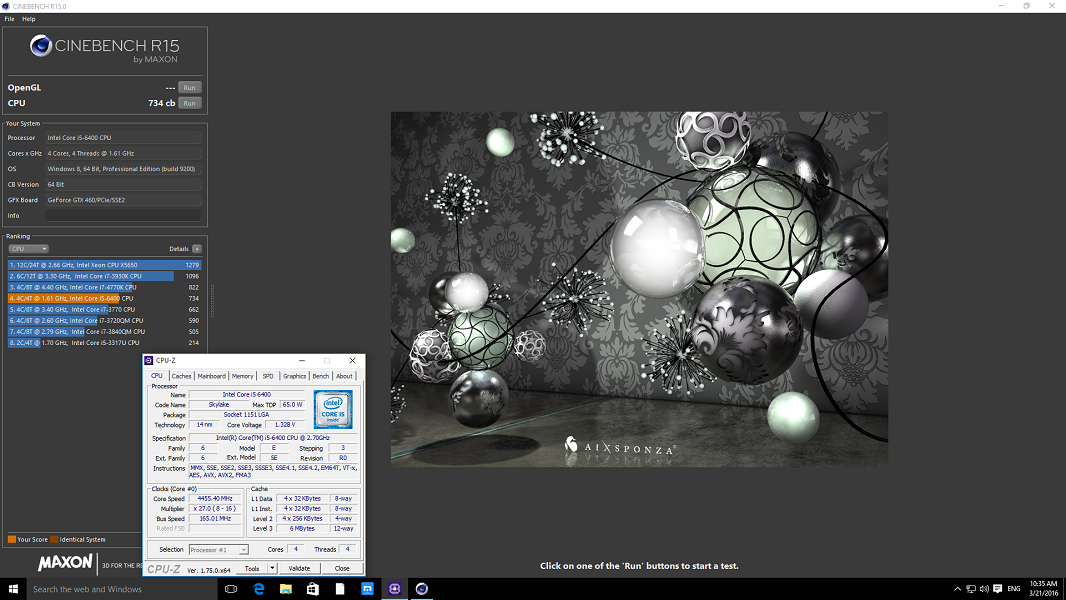Open the Ranking CPU dropdown

click(28, 249)
